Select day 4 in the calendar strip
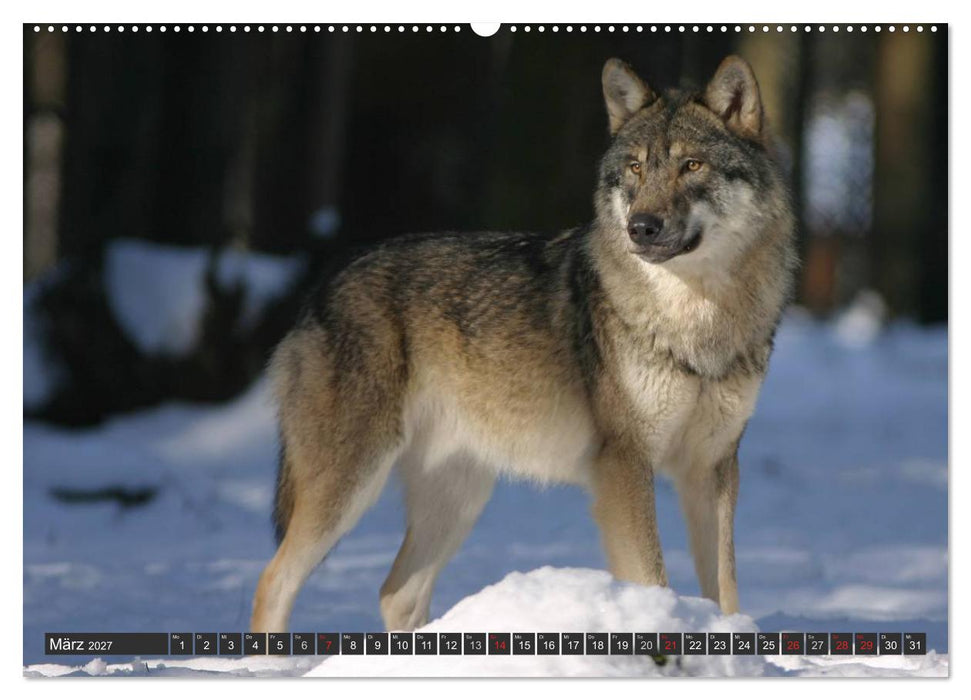Viewport: 971px width, 700px height. coord(255,644)
